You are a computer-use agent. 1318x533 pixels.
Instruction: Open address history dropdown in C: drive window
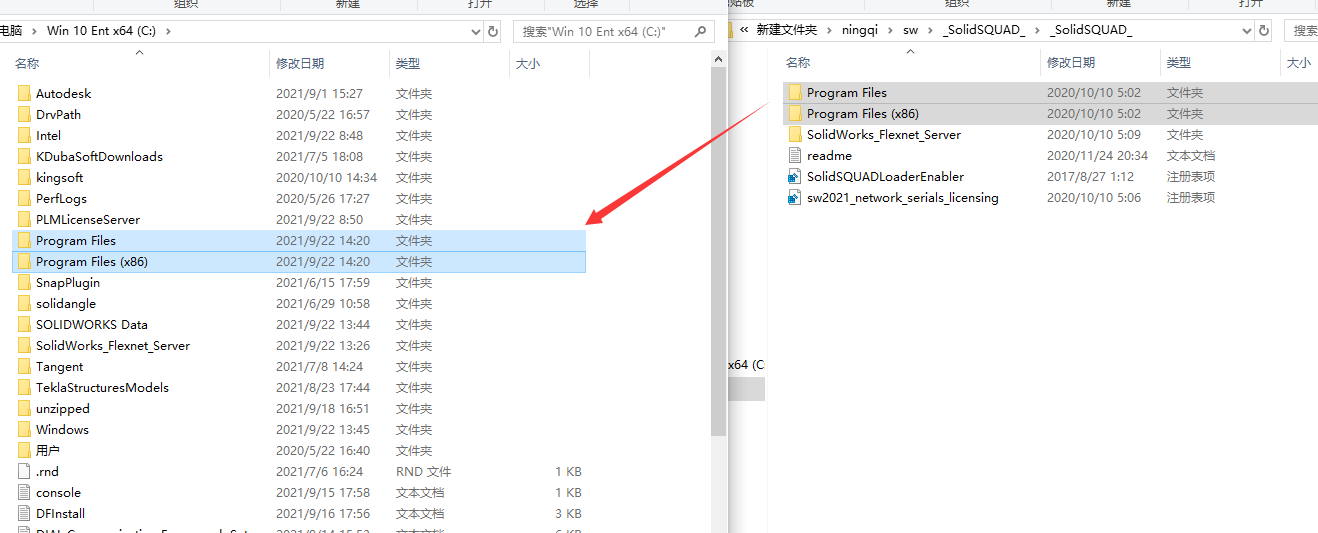click(x=476, y=31)
